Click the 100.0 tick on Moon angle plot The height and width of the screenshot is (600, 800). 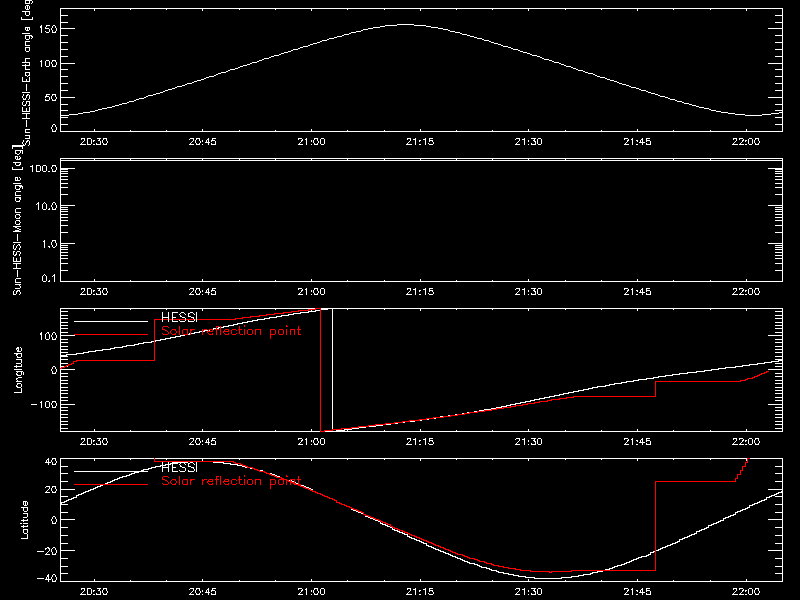43,168
